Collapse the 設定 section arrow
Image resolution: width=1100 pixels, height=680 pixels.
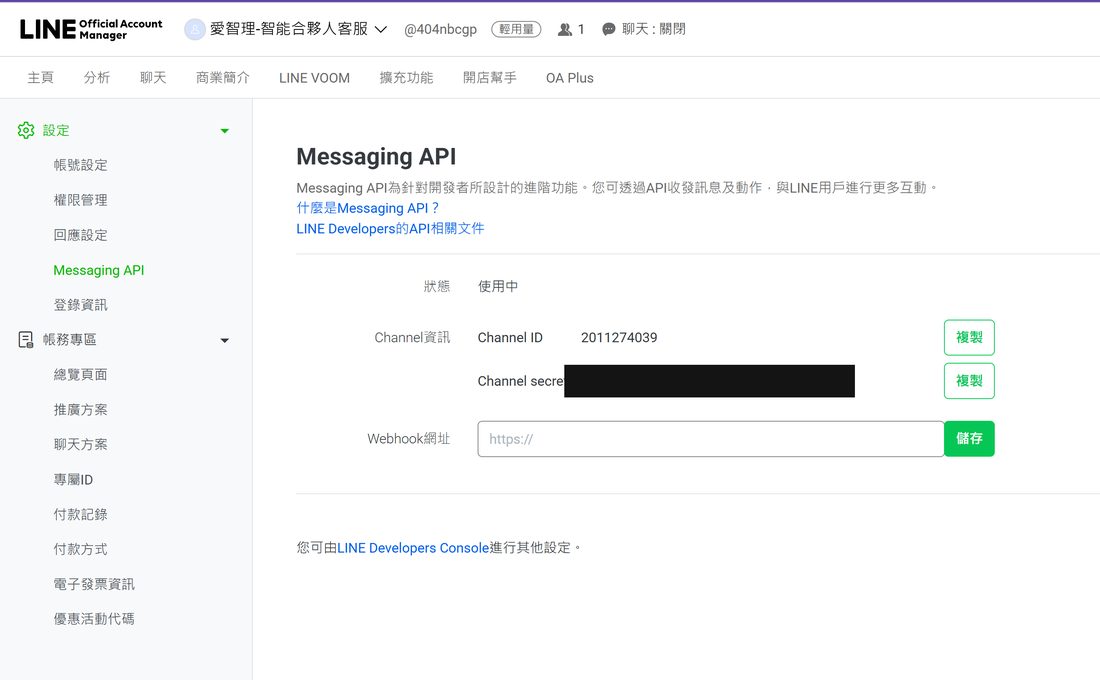point(224,131)
